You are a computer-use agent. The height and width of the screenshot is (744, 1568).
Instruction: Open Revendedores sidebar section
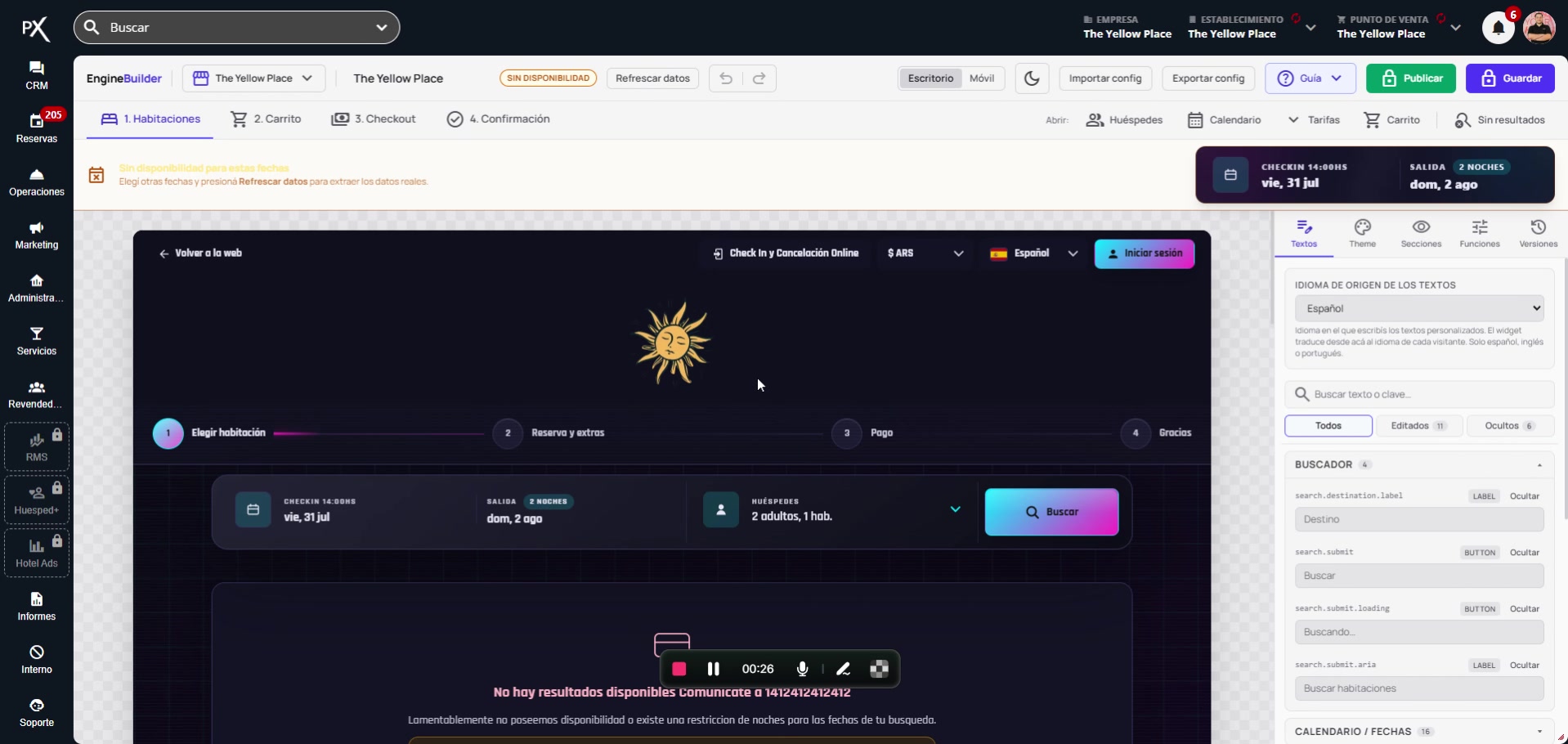pos(37,394)
